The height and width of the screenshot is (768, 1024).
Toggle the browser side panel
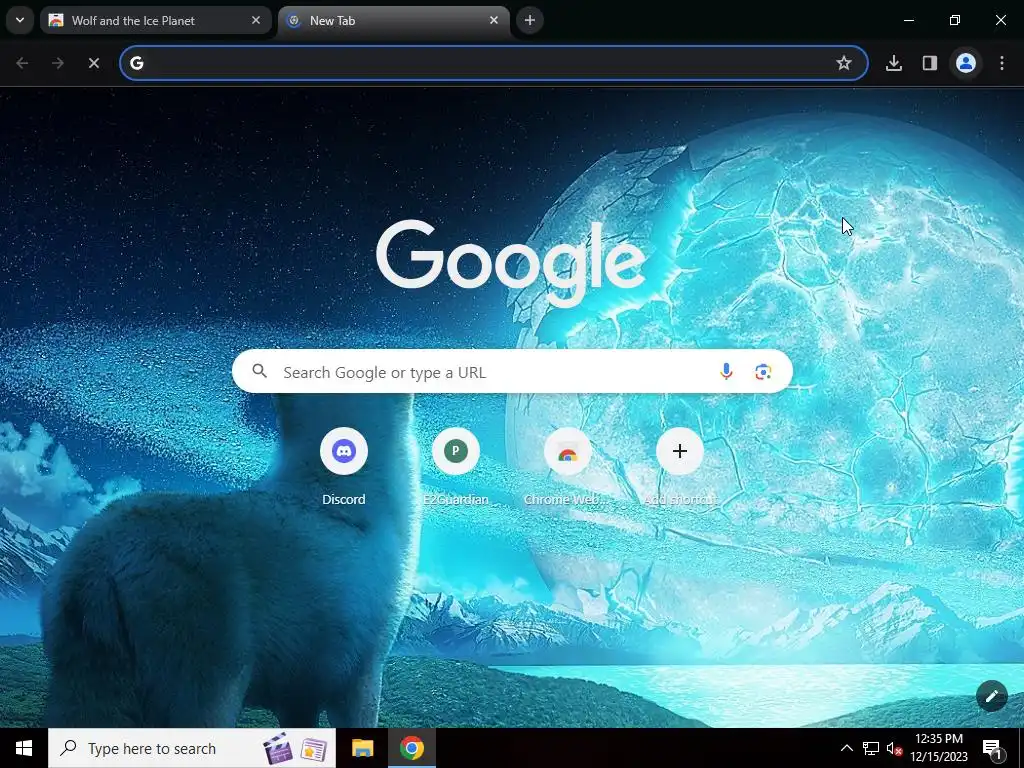click(930, 63)
